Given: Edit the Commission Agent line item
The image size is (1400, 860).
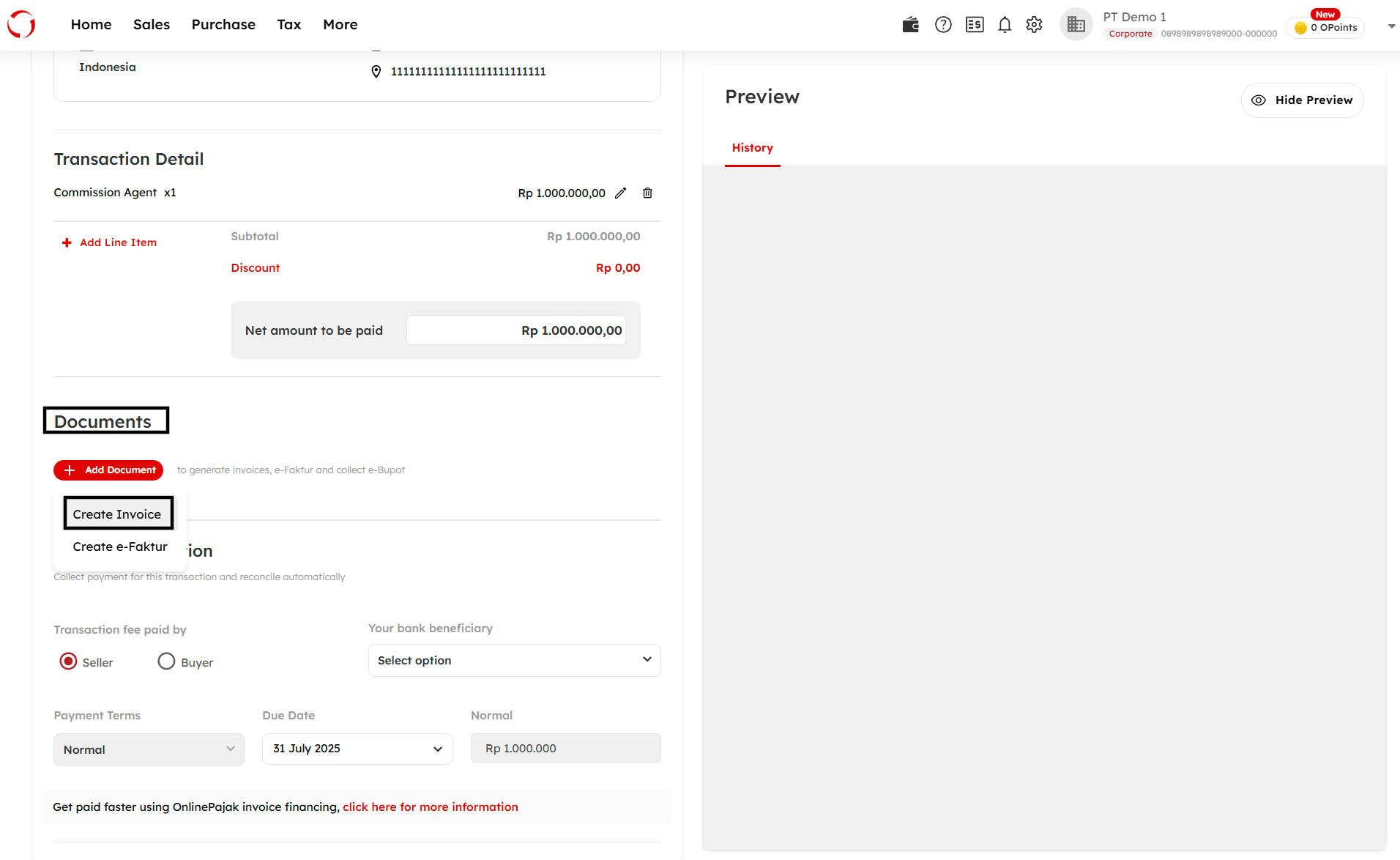Looking at the screenshot, I should [620, 193].
